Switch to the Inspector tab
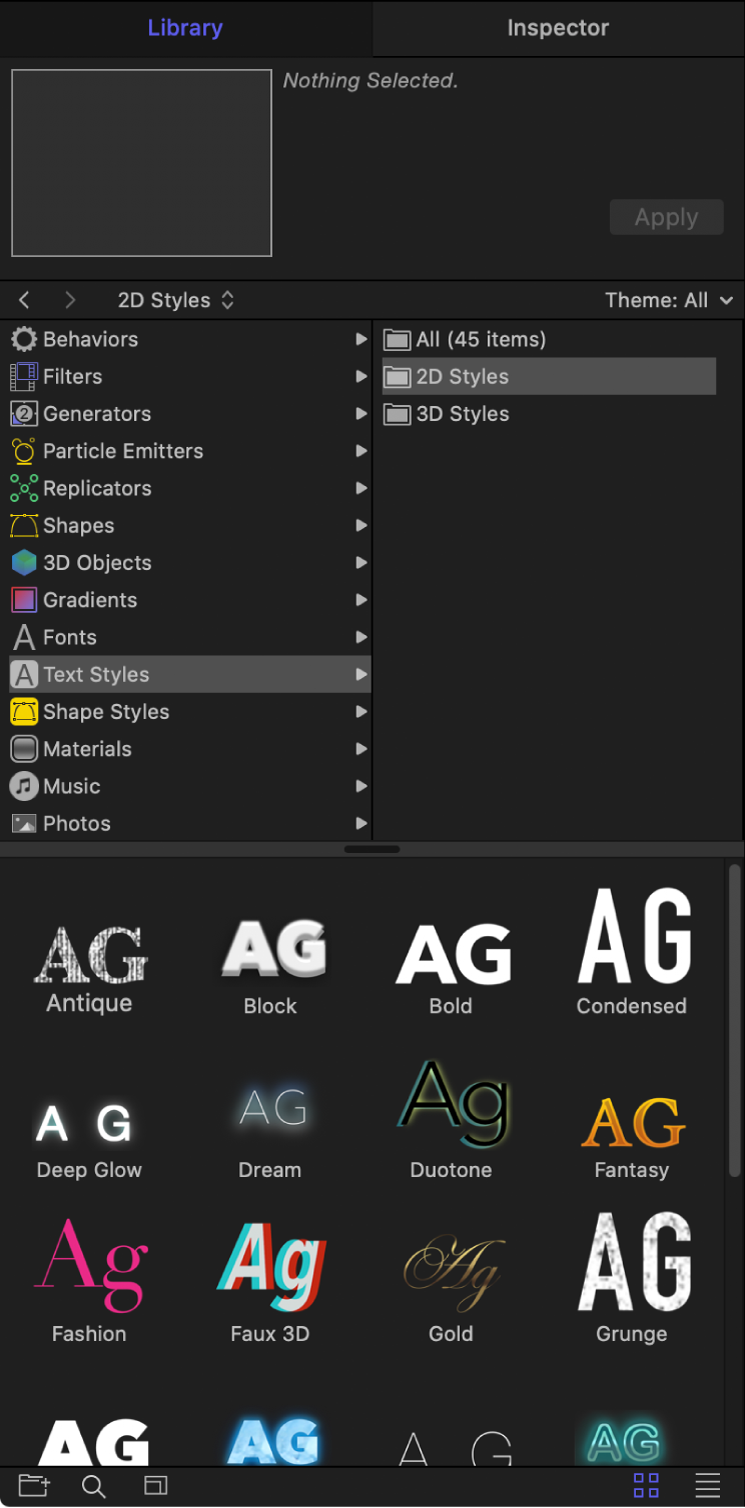This screenshot has height=1508, width=745. click(x=557, y=27)
